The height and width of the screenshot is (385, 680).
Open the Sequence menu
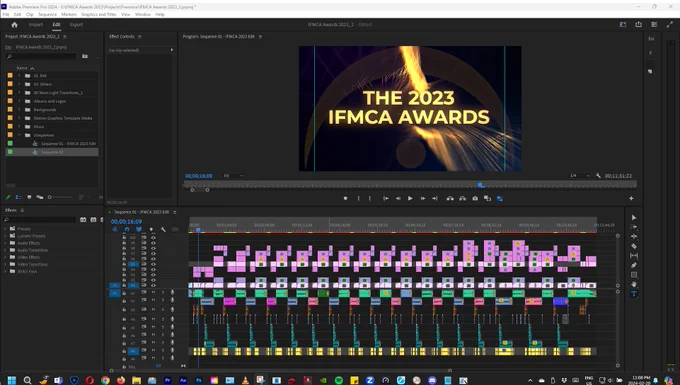(47, 14)
